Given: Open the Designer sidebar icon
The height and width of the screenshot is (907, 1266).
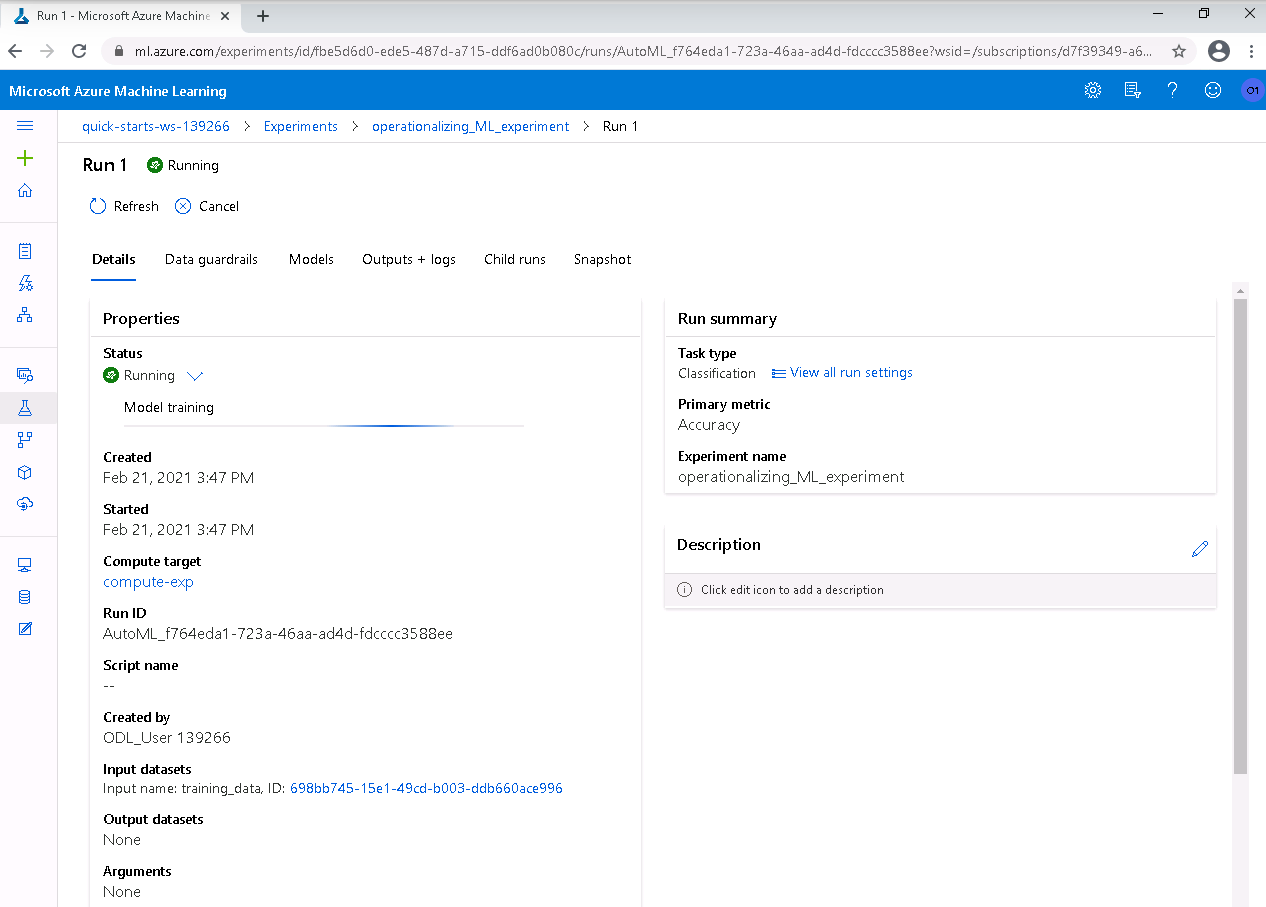Looking at the screenshot, I should (x=25, y=315).
